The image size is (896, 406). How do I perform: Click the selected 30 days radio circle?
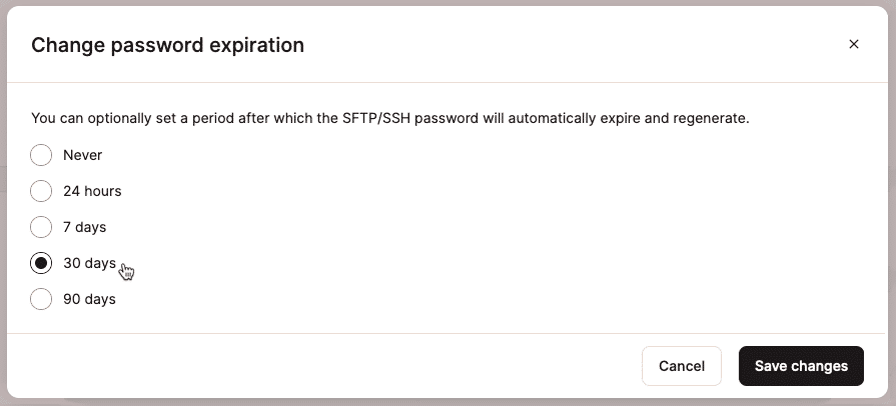click(41, 263)
